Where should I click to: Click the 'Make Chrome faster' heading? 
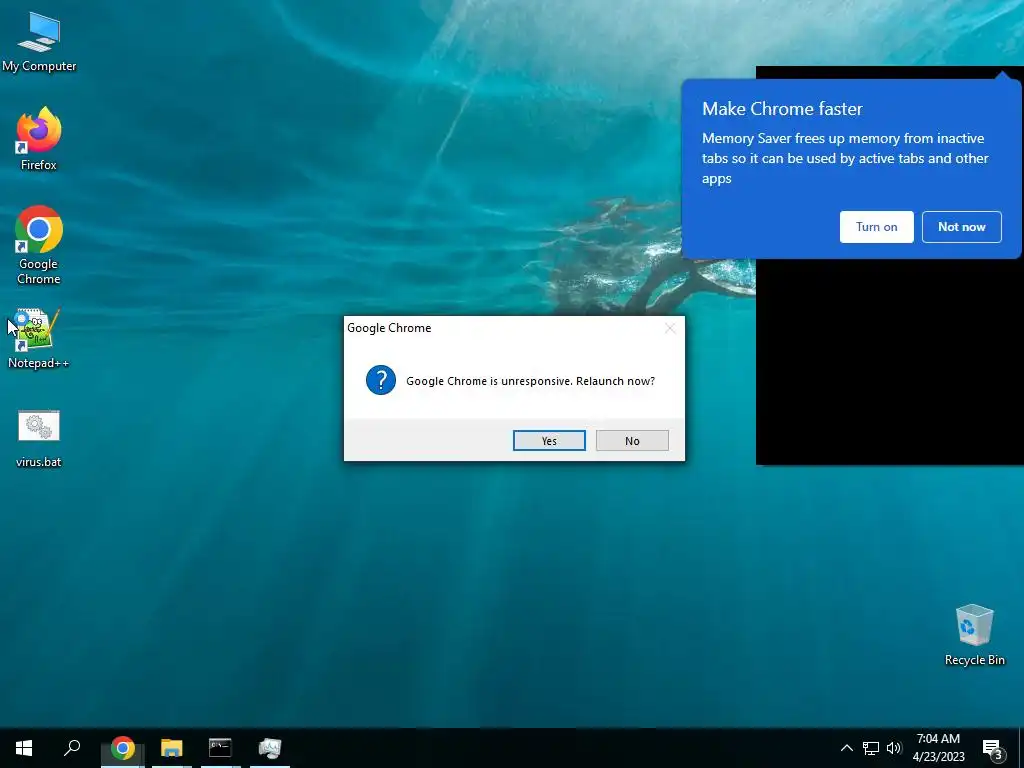tap(782, 108)
